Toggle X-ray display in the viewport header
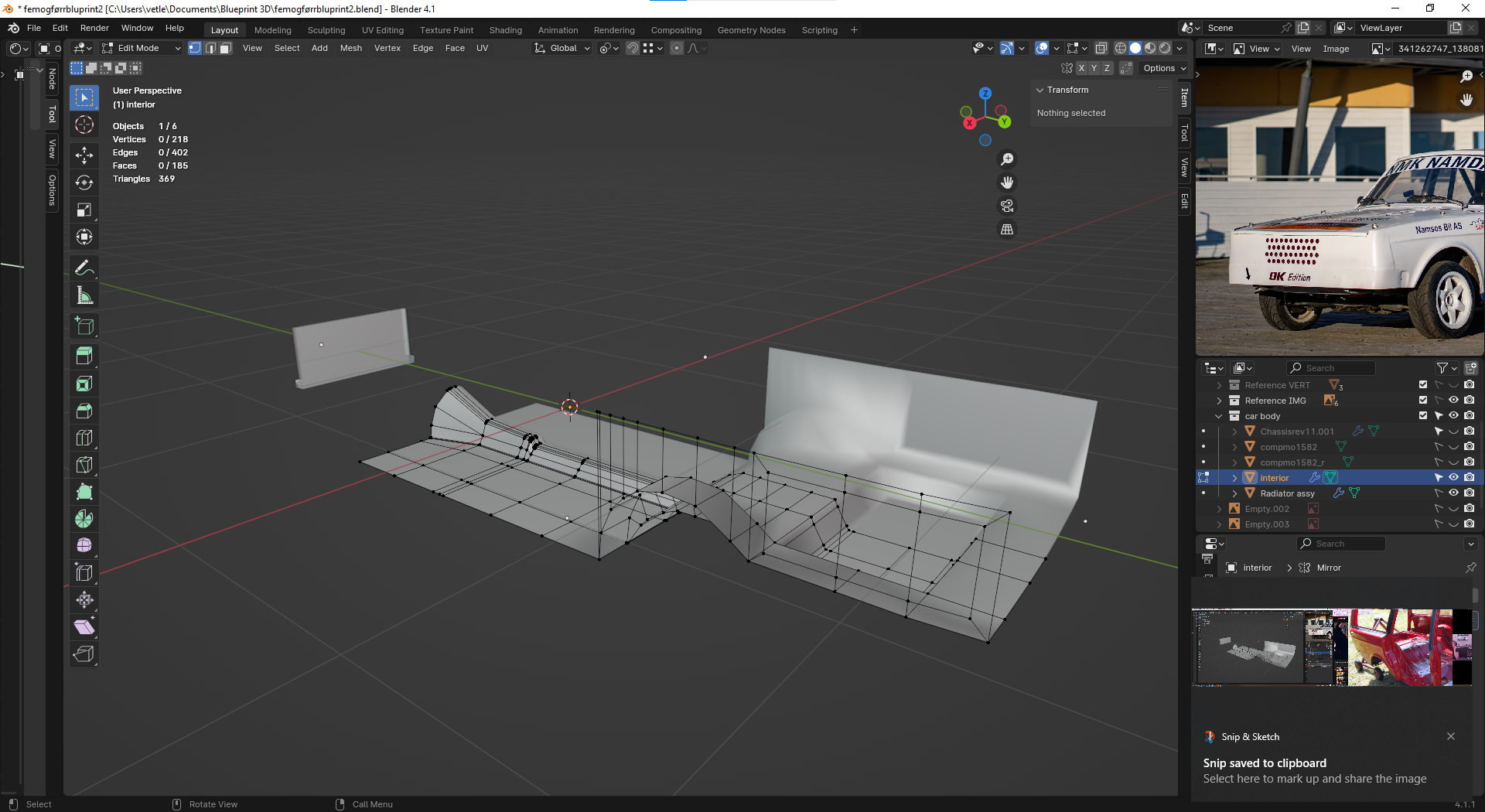 pos(1101,48)
